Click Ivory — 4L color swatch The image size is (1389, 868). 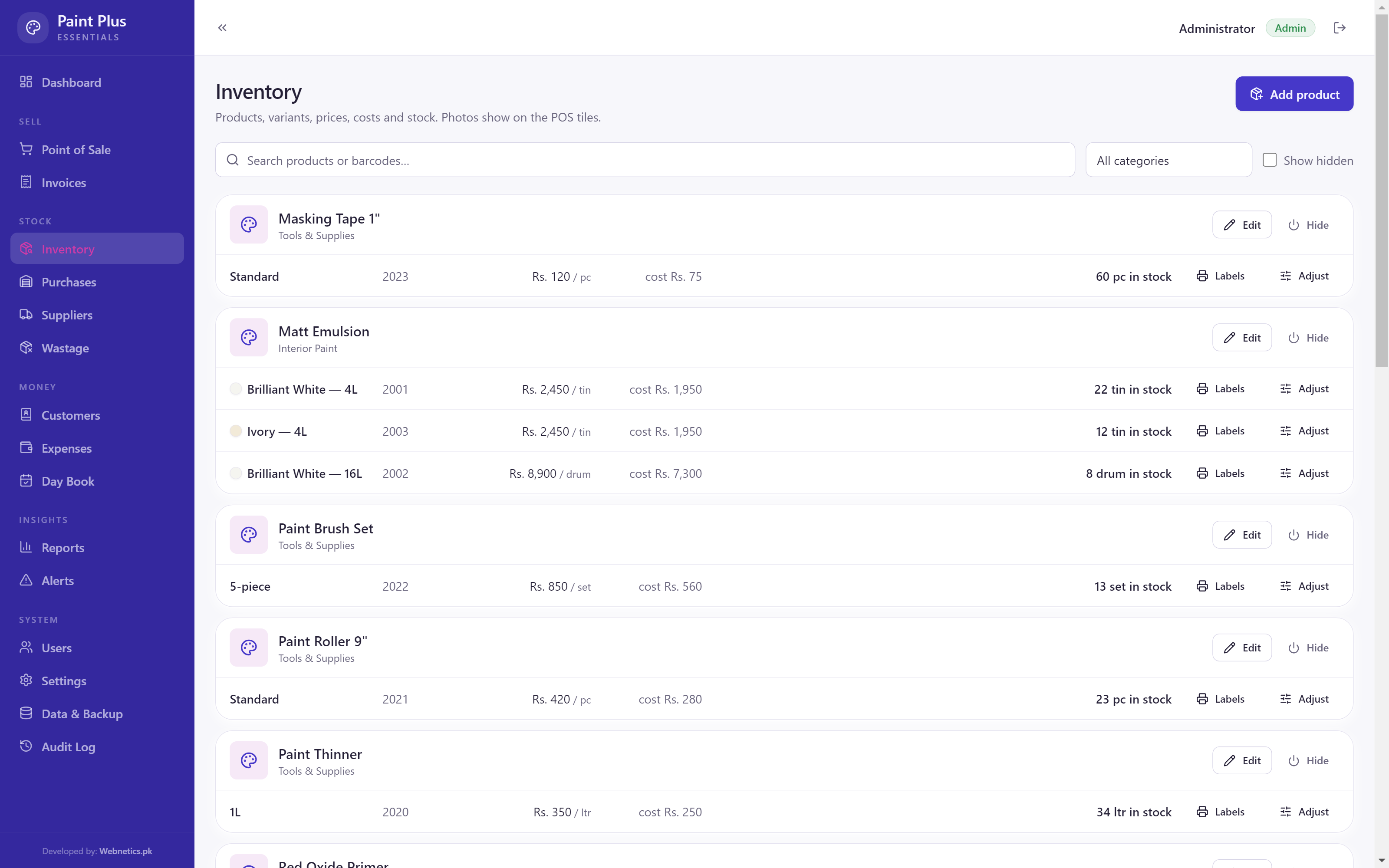coord(235,431)
